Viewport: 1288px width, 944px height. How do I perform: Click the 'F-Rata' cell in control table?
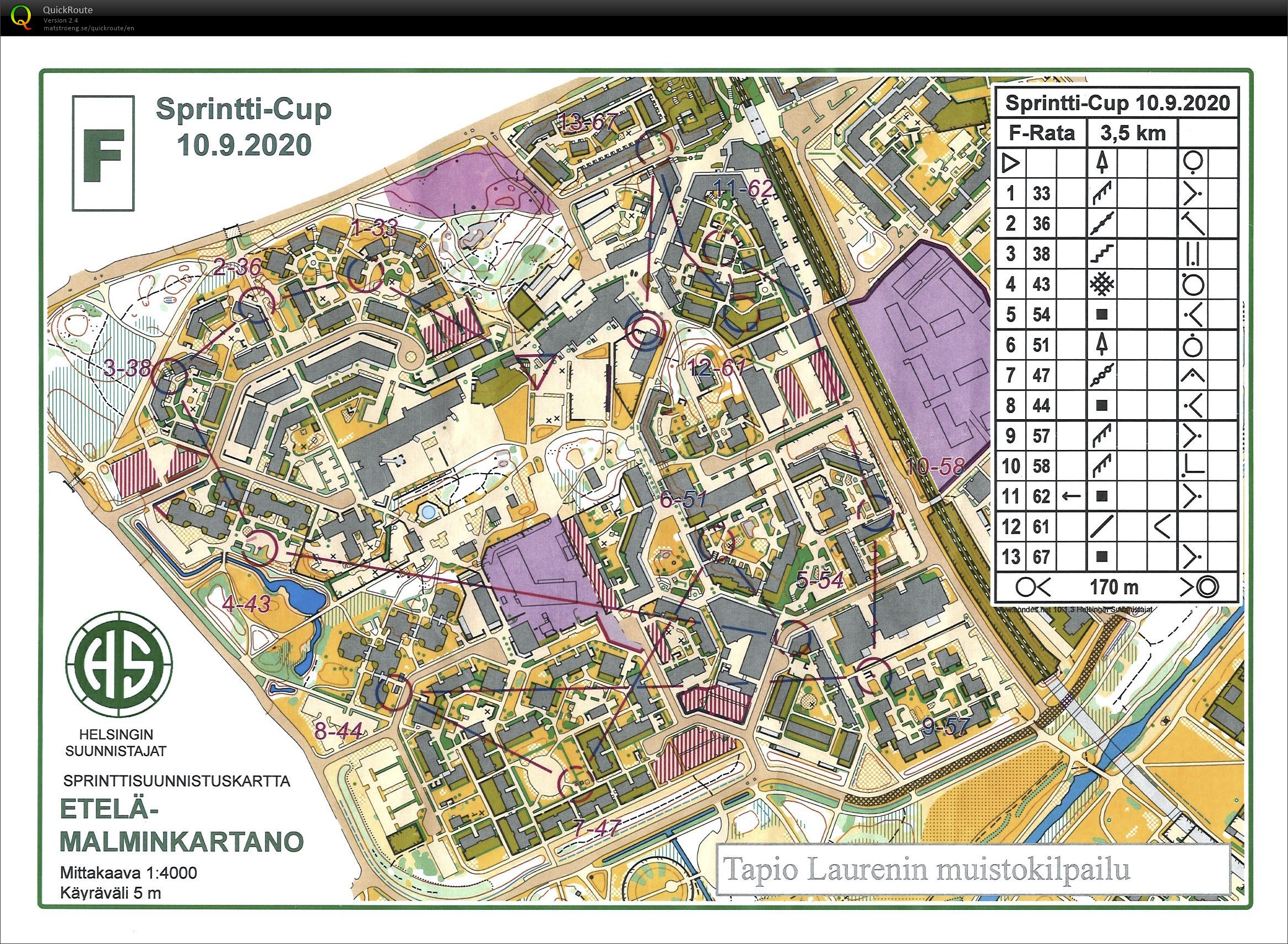pos(1041,133)
